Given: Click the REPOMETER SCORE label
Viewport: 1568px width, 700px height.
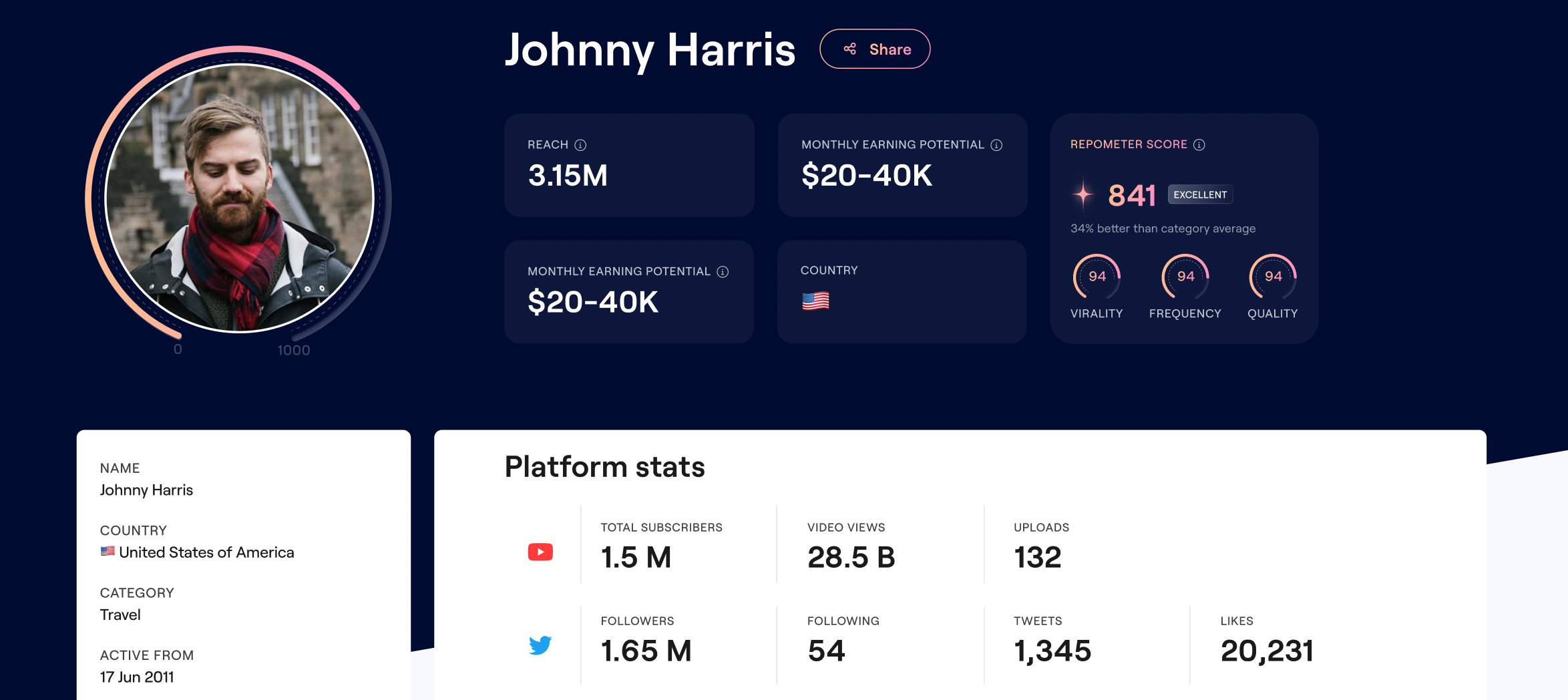Looking at the screenshot, I should pyautogui.click(x=1129, y=144).
